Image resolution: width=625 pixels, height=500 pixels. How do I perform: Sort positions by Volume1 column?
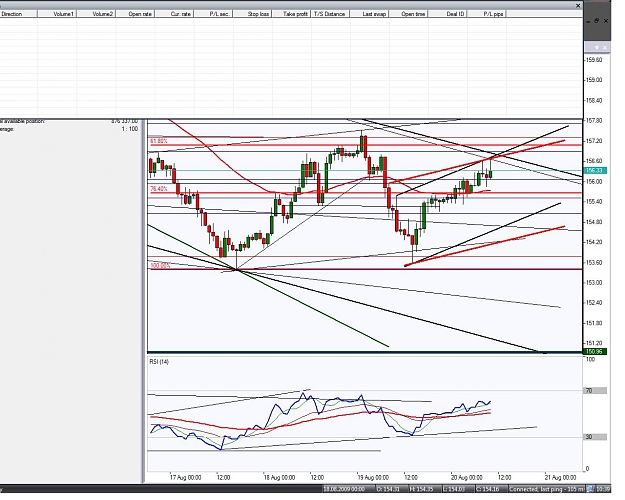[x=57, y=14]
